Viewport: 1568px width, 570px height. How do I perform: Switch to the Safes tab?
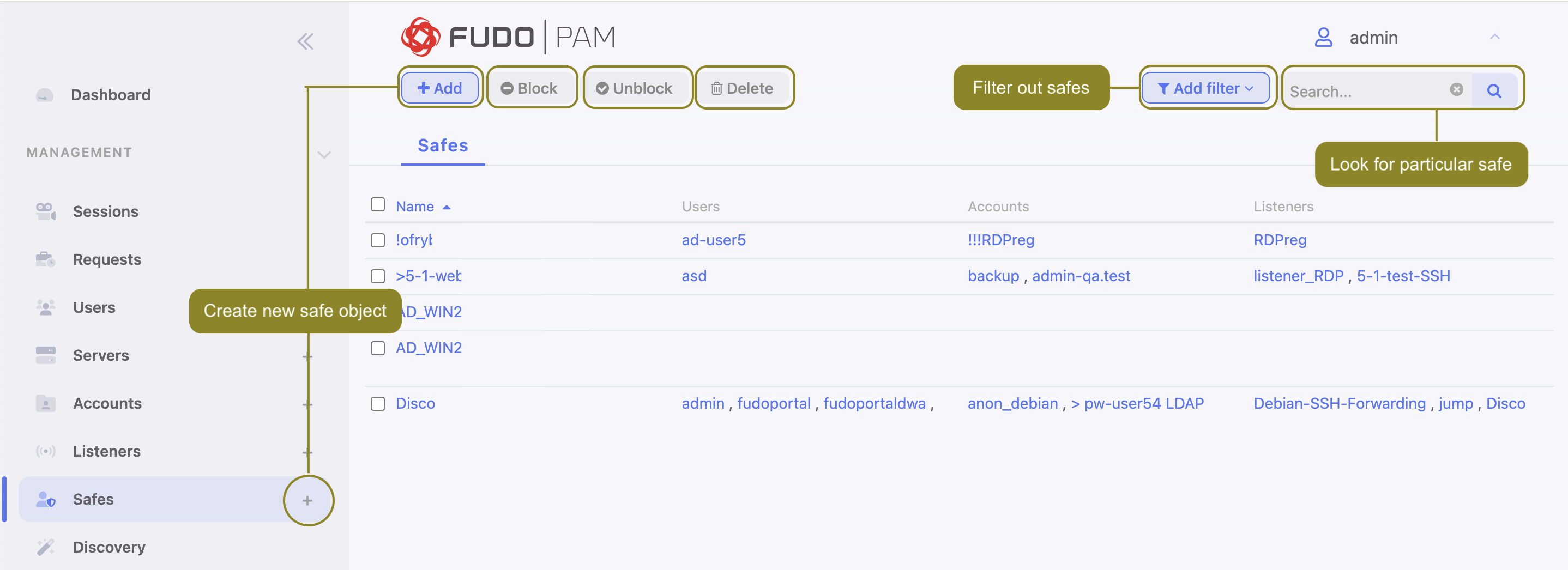tap(443, 145)
